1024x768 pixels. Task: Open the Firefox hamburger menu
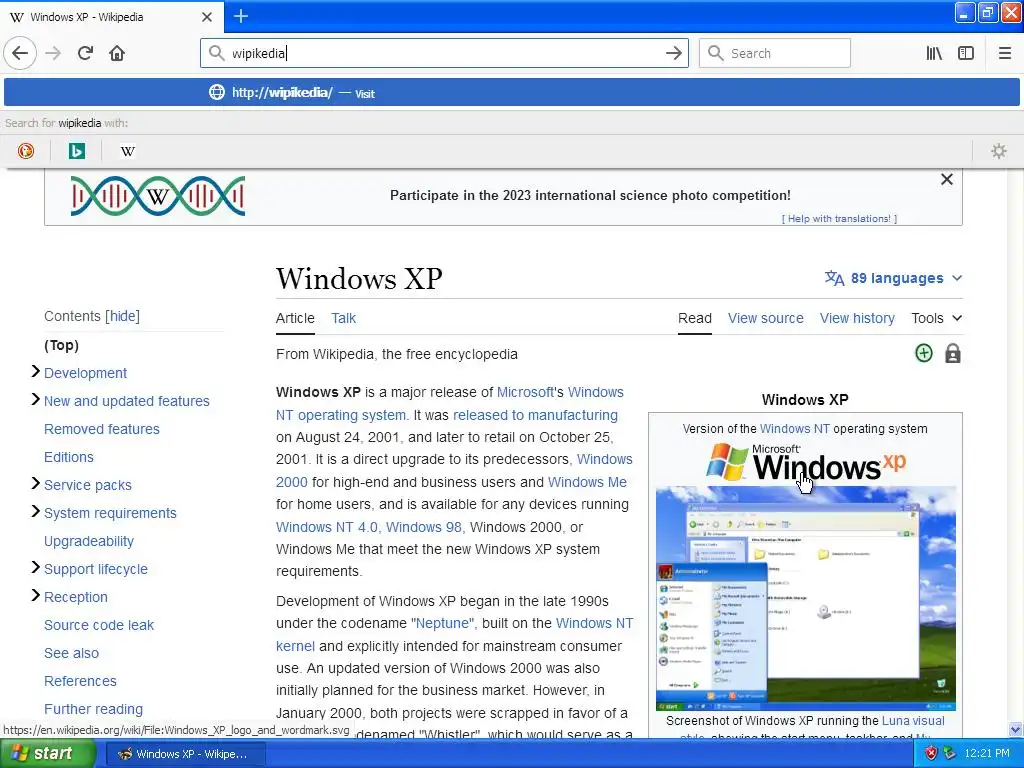(1005, 54)
